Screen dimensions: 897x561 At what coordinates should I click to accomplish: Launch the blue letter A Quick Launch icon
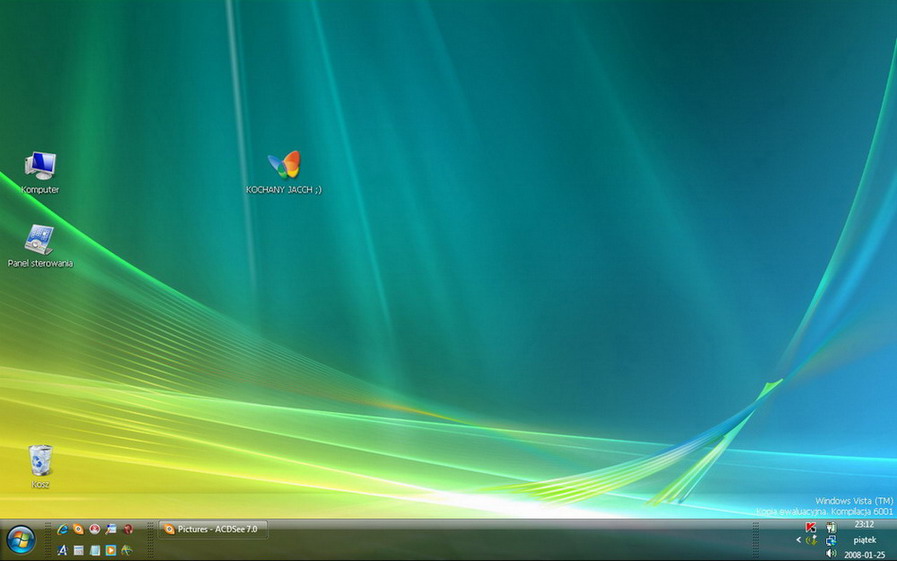click(62, 550)
